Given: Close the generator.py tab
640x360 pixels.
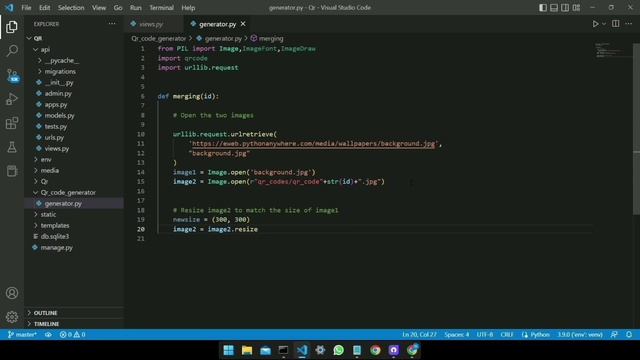Looking at the screenshot, I should (x=243, y=24).
